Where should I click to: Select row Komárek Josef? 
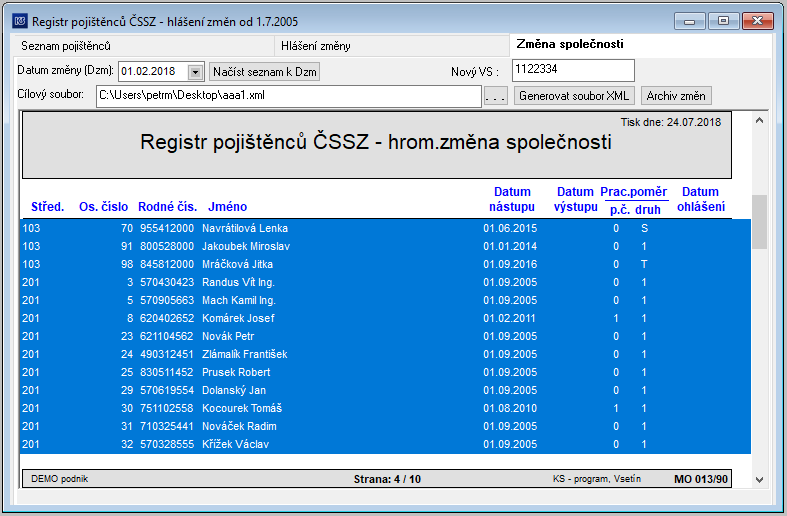tap(385, 319)
